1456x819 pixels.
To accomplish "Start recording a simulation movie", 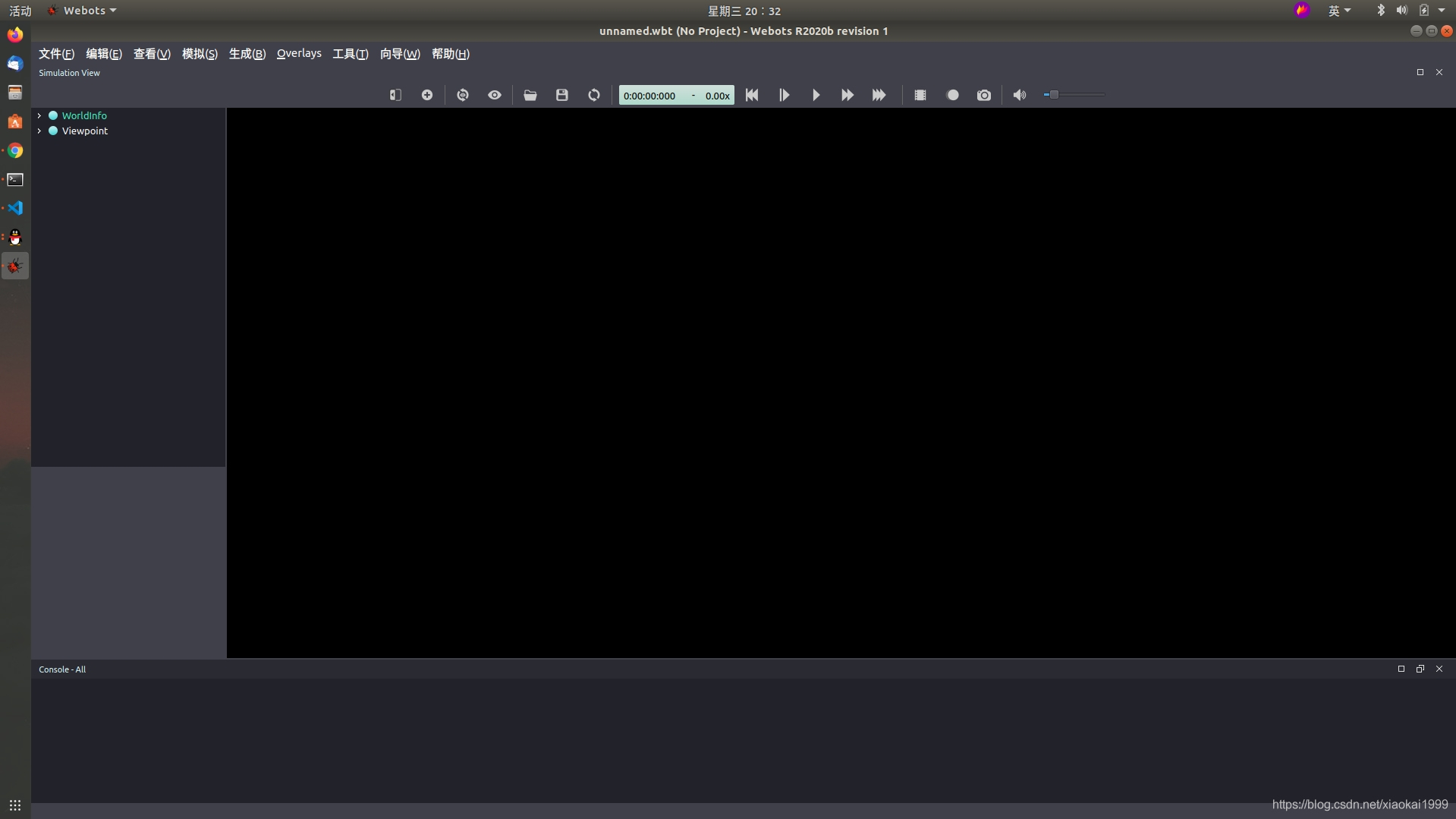I will click(953, 95).
